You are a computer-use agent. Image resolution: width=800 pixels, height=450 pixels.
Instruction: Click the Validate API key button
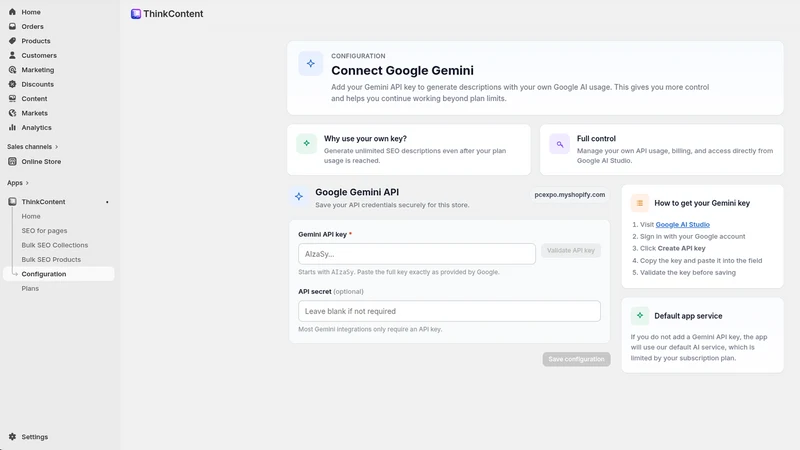pyautogui.click(x=571, y=251)
